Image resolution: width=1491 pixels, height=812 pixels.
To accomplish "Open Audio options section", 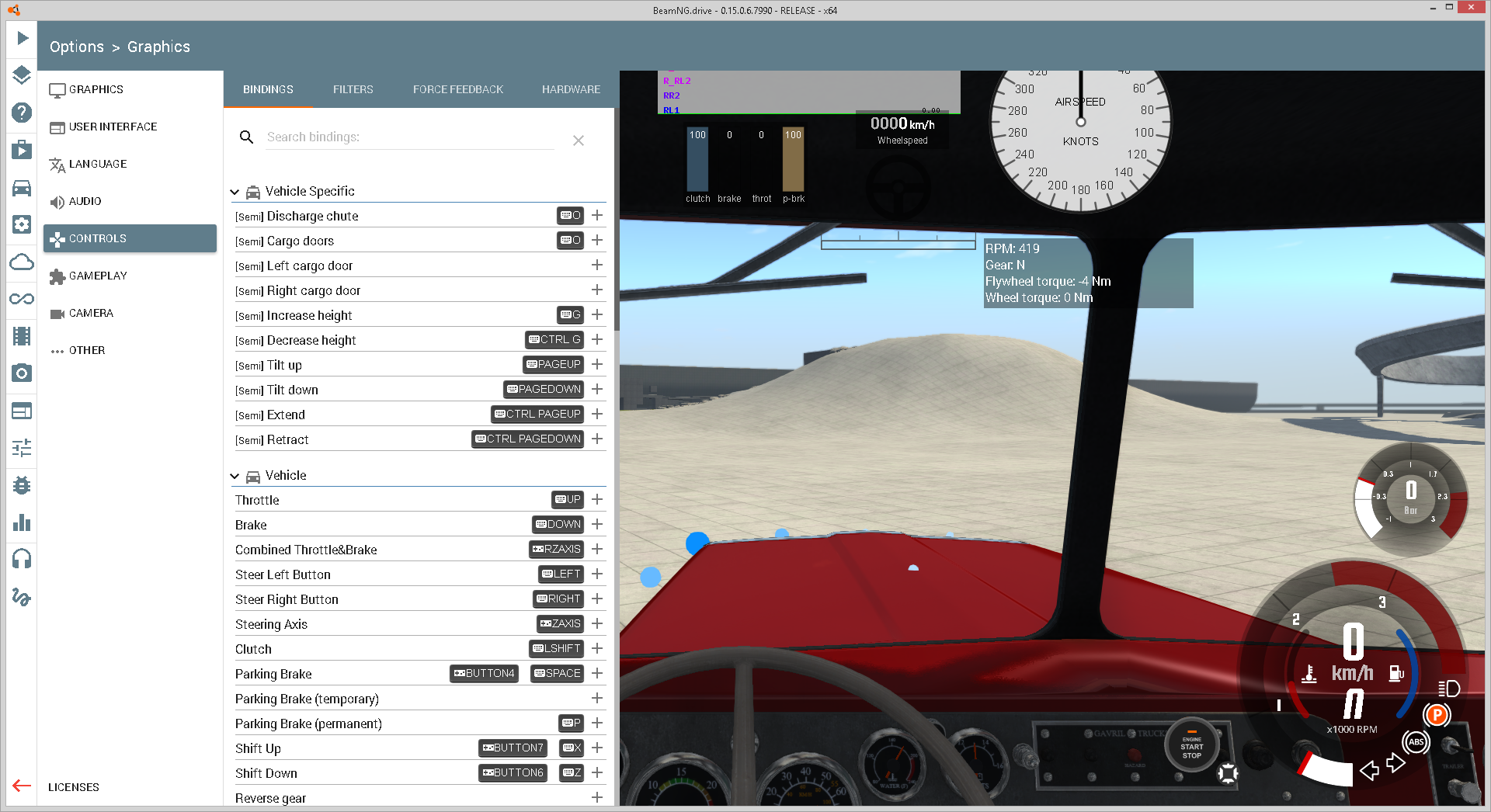I will tap(130, 201).
